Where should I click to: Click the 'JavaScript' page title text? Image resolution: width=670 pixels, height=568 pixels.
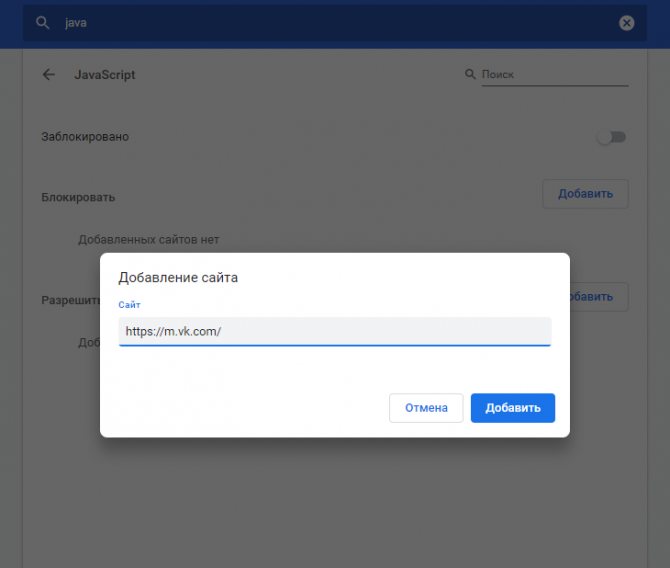click(105, 75)
